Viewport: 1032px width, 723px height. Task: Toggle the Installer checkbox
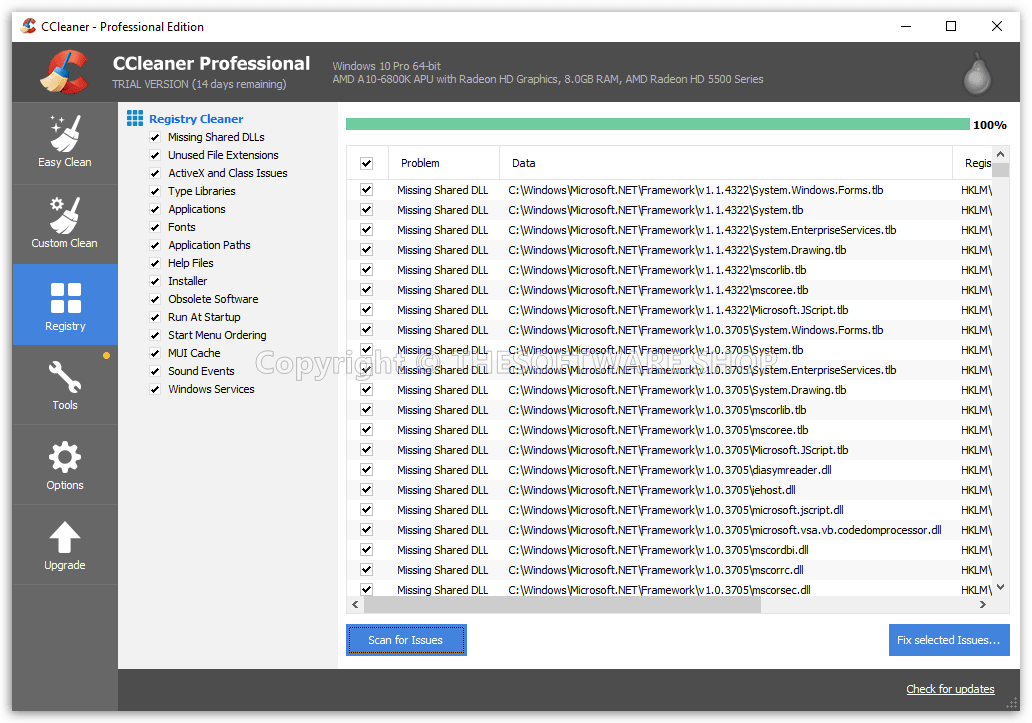pyautogui.click(x=155, y=281)
